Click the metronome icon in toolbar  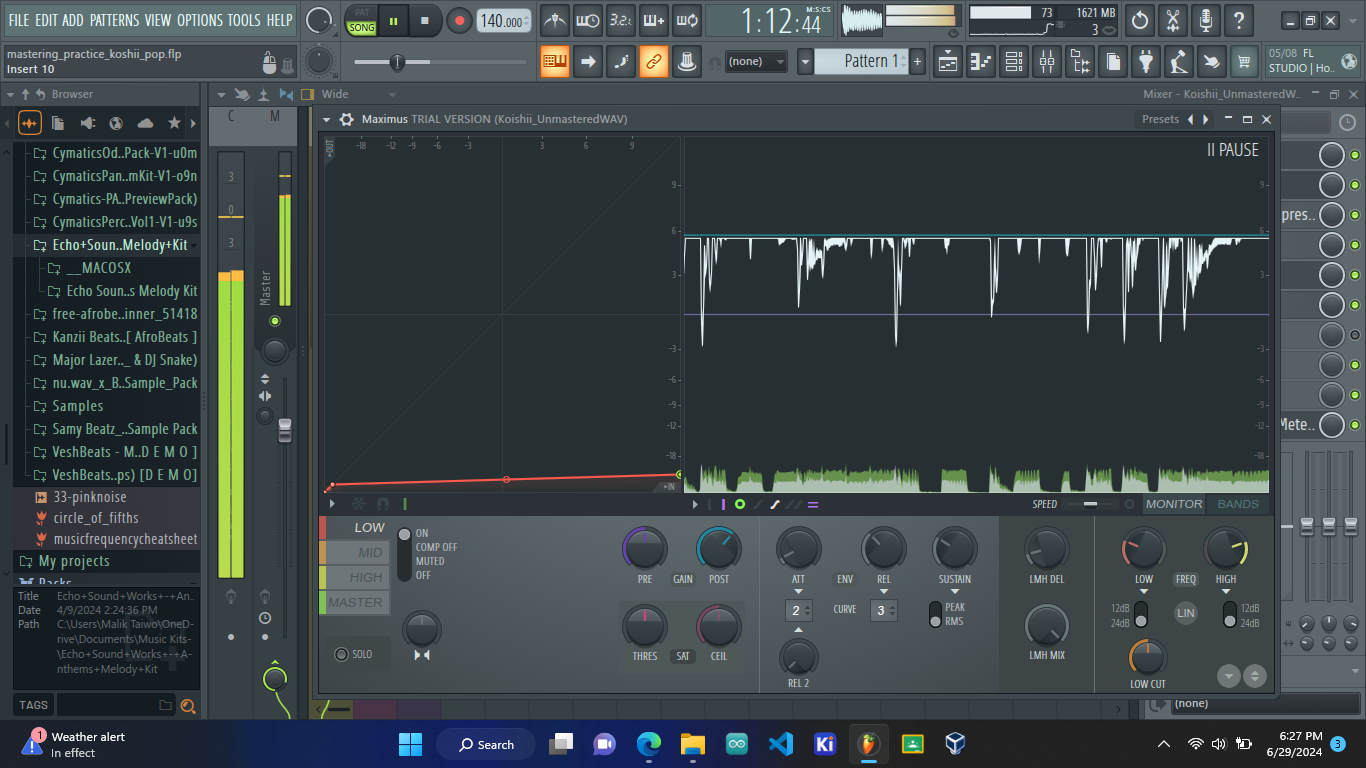coord(556,20)
